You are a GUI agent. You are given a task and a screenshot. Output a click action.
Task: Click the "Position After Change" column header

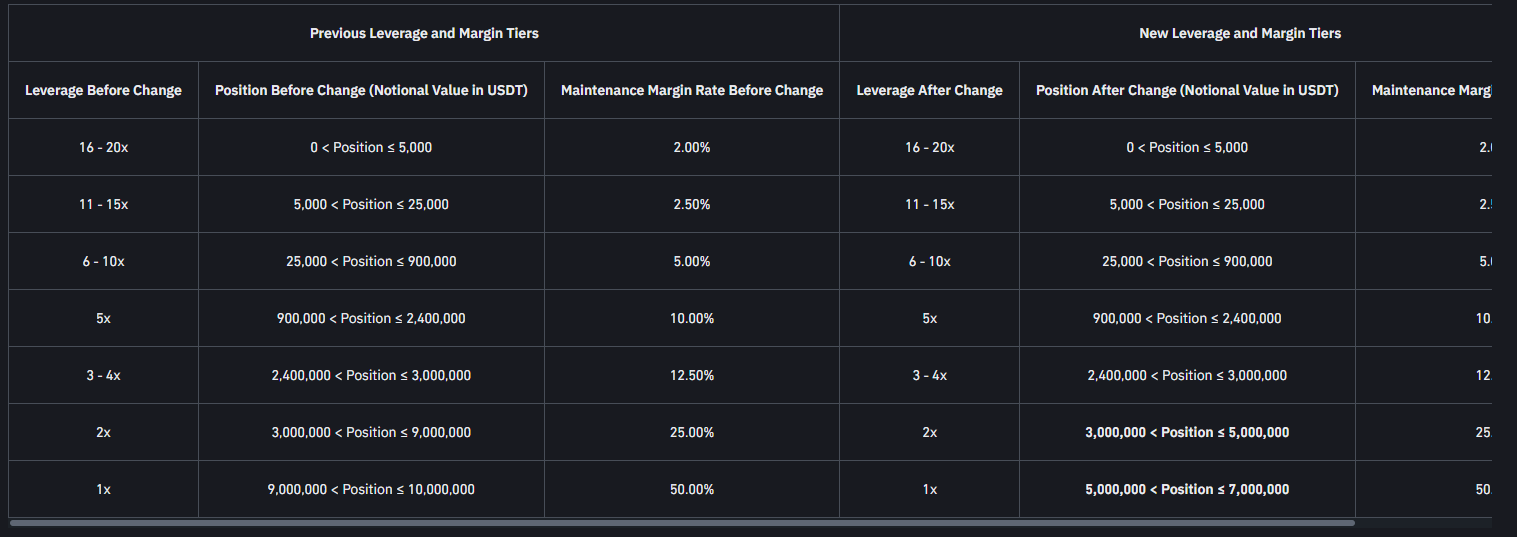point(1187,90)
